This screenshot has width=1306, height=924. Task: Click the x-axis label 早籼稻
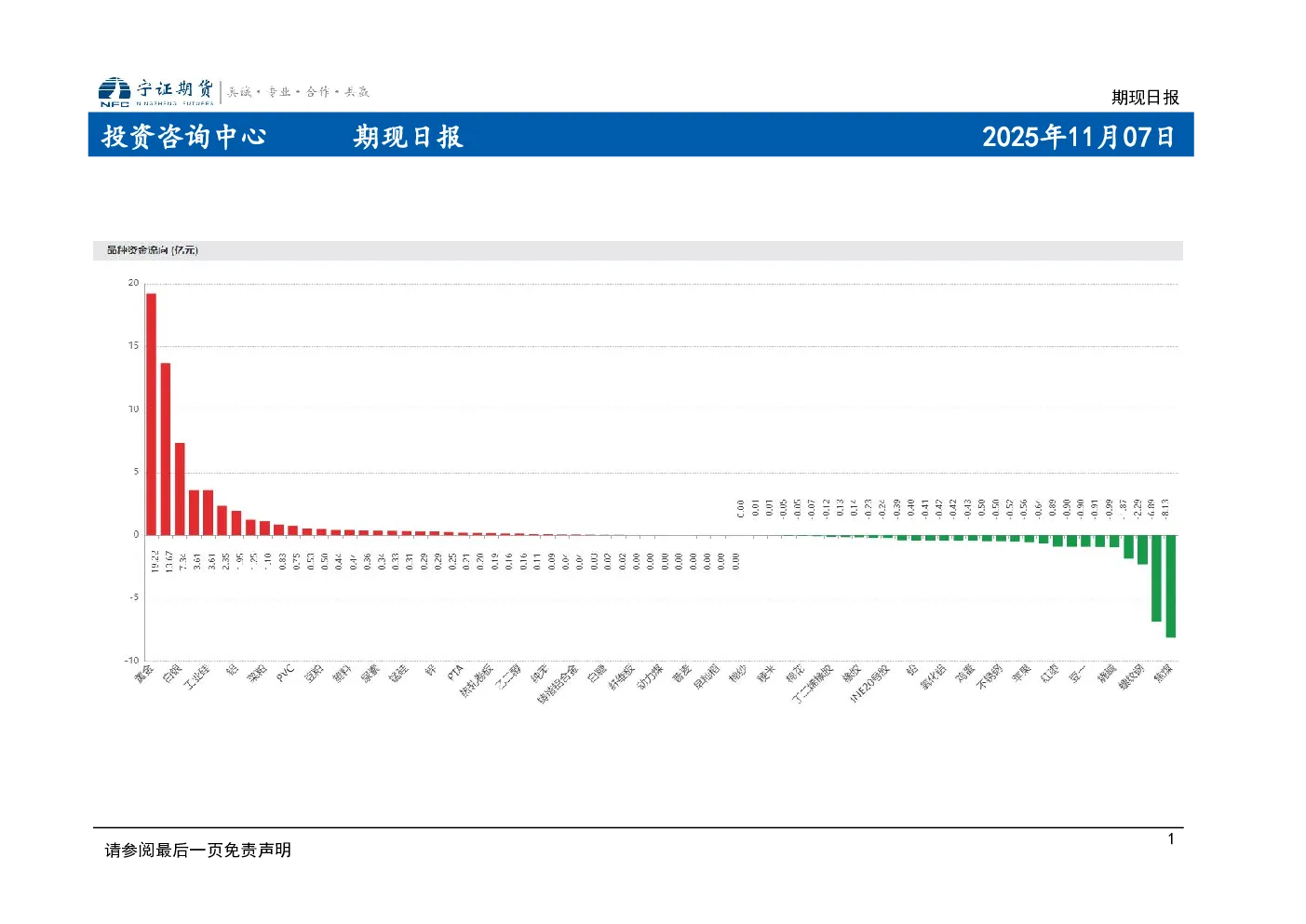tap(707, 677)
